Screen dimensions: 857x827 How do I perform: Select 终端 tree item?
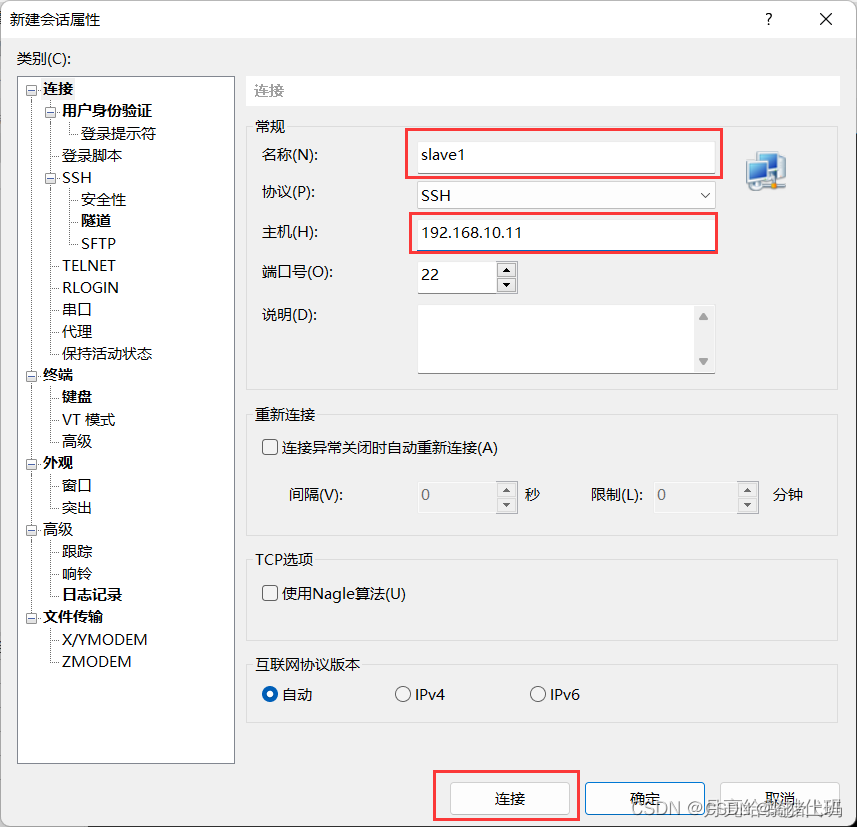[x=58, y=375]
